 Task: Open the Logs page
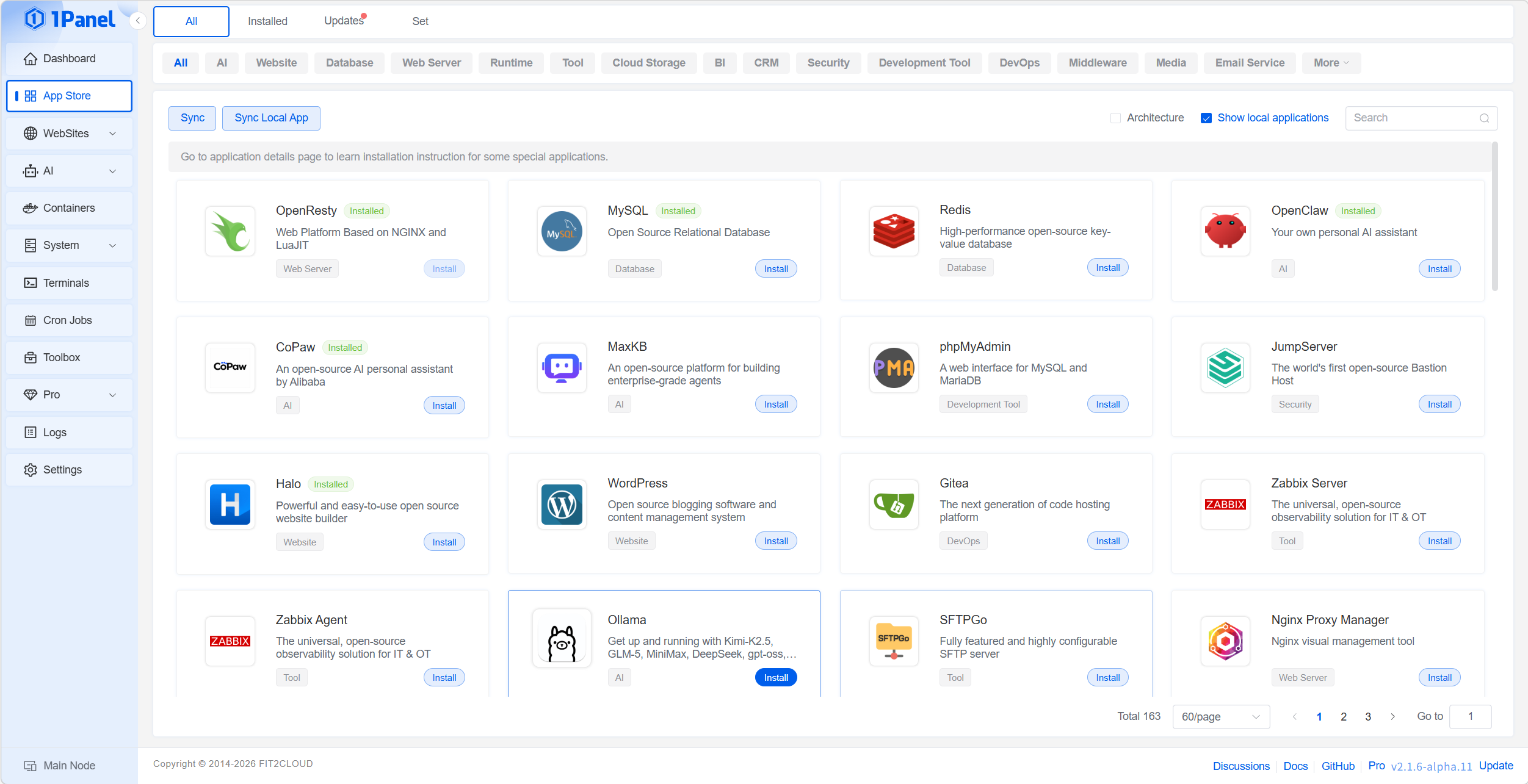click(x=69, y=433)
